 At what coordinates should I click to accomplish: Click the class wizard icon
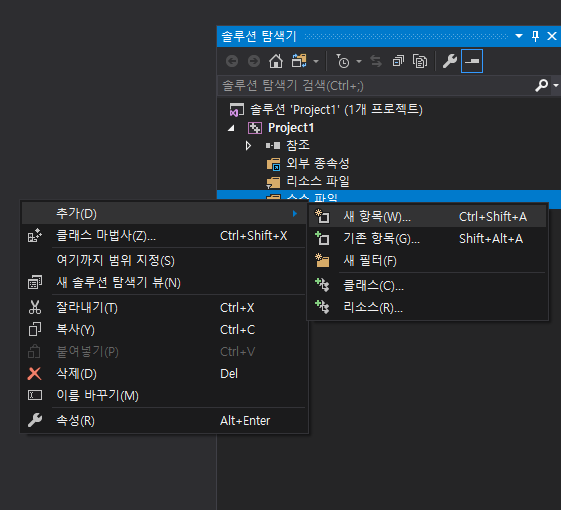[x=35, y=235]
